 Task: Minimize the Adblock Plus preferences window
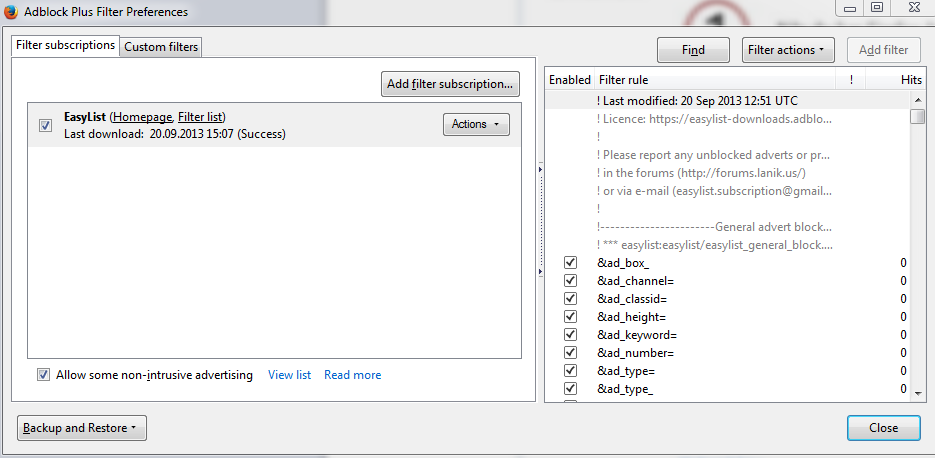[x=849, y=7]
